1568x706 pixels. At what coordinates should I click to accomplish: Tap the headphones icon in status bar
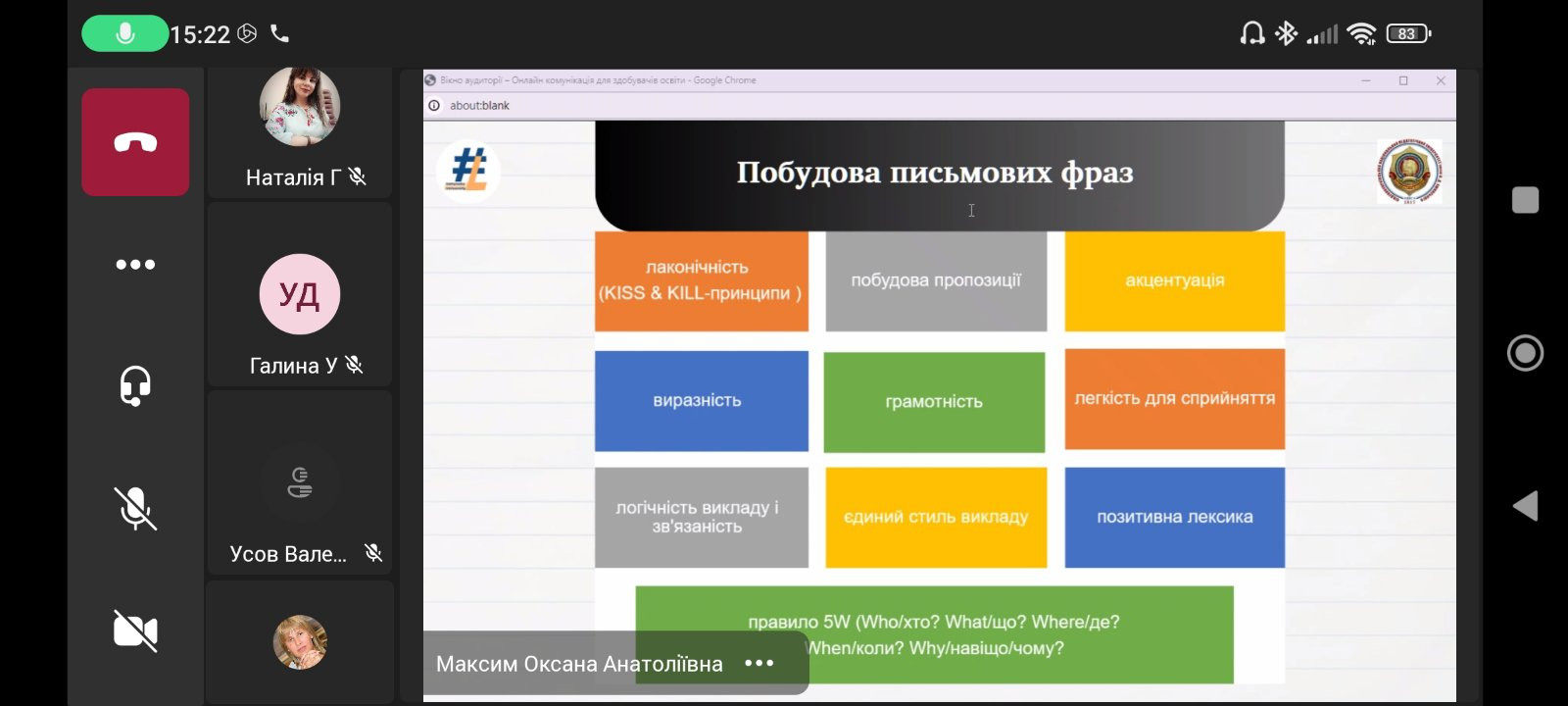pyautogui.click(x=1251, y=34)
